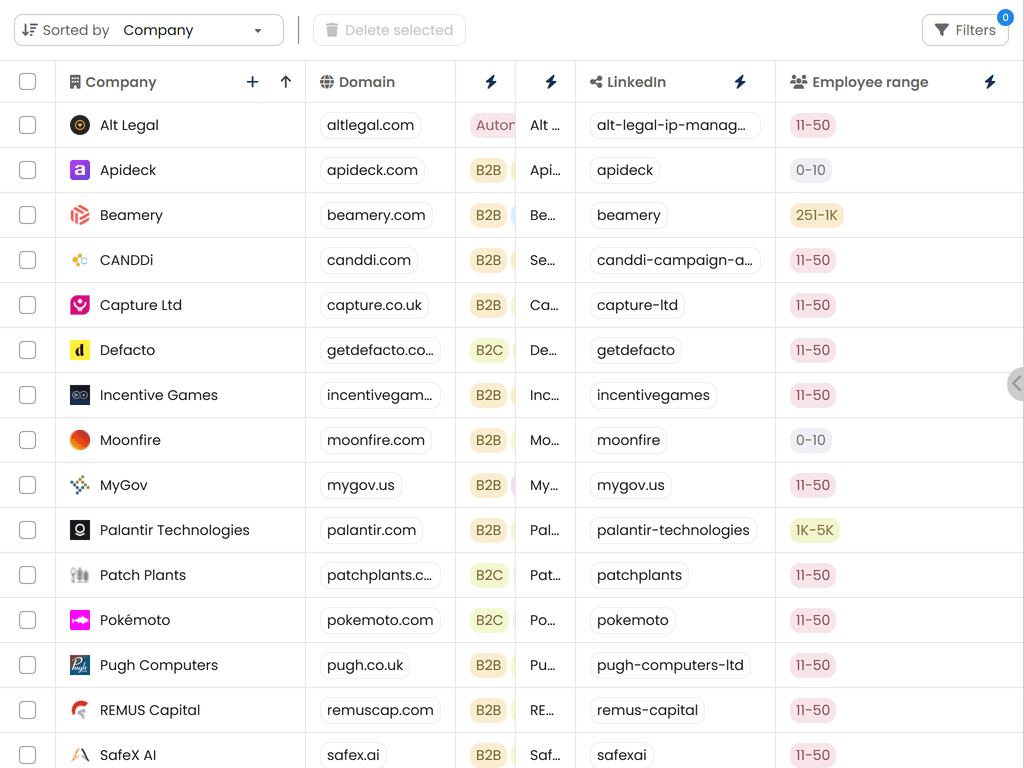The width and height of the screenshot is (1024, 768).
Task: Open the pugh-computers-ltd LinkedIn link
Action: click(670, 665)
